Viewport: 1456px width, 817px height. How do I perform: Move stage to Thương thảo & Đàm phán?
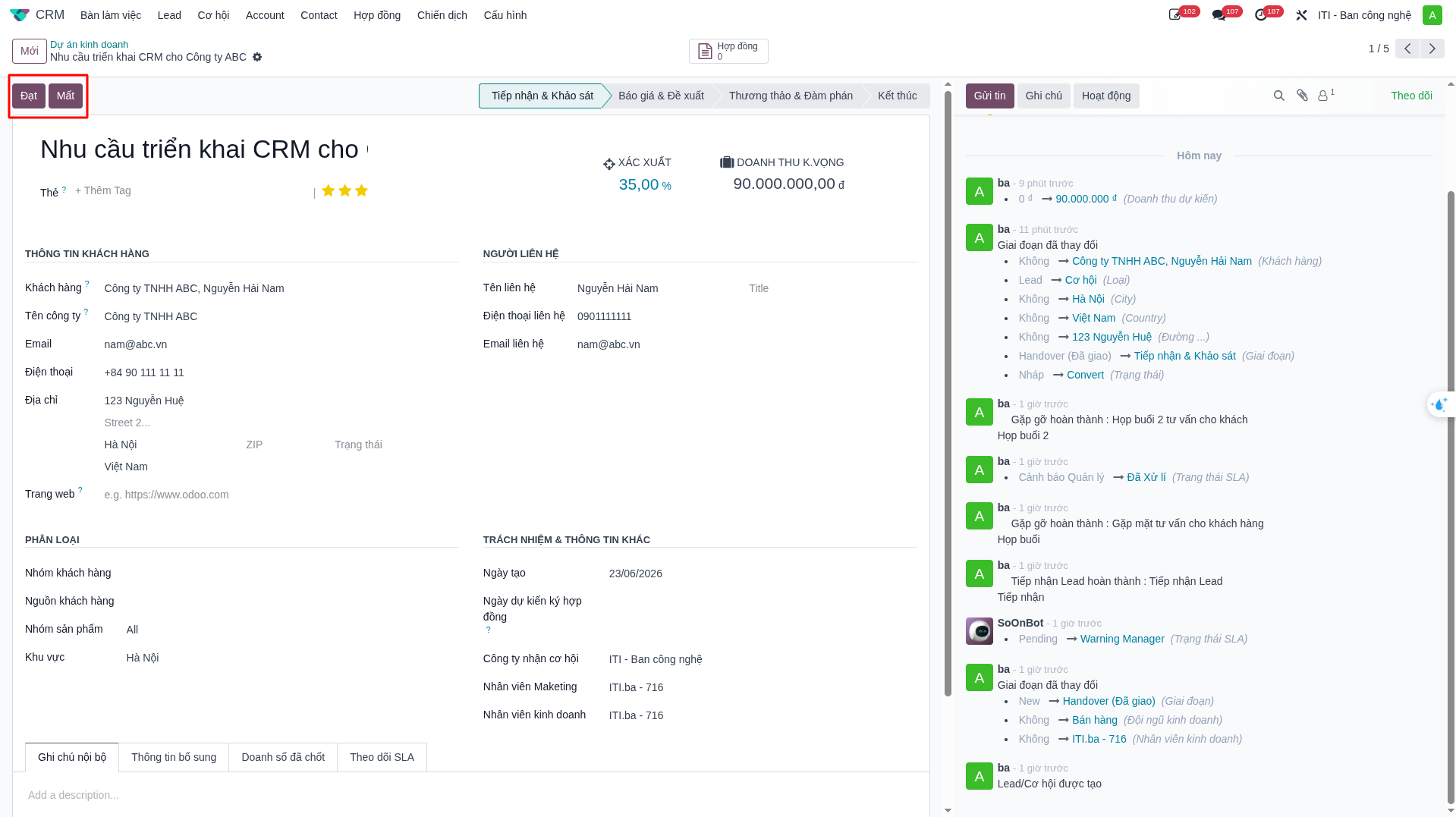point(791,96)
